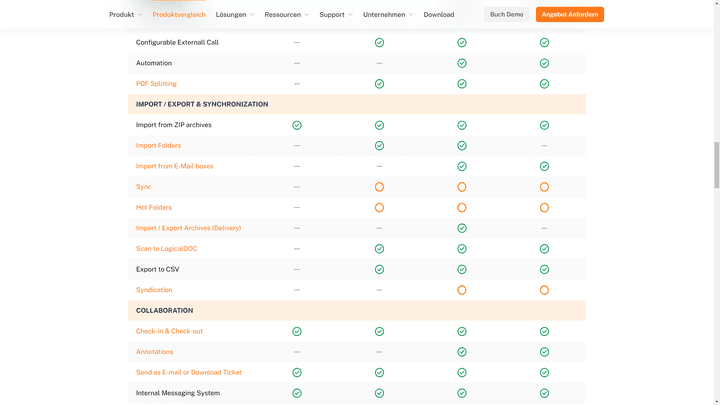
Task: Open the Import Folders link
Action: [x=158, y=146]
